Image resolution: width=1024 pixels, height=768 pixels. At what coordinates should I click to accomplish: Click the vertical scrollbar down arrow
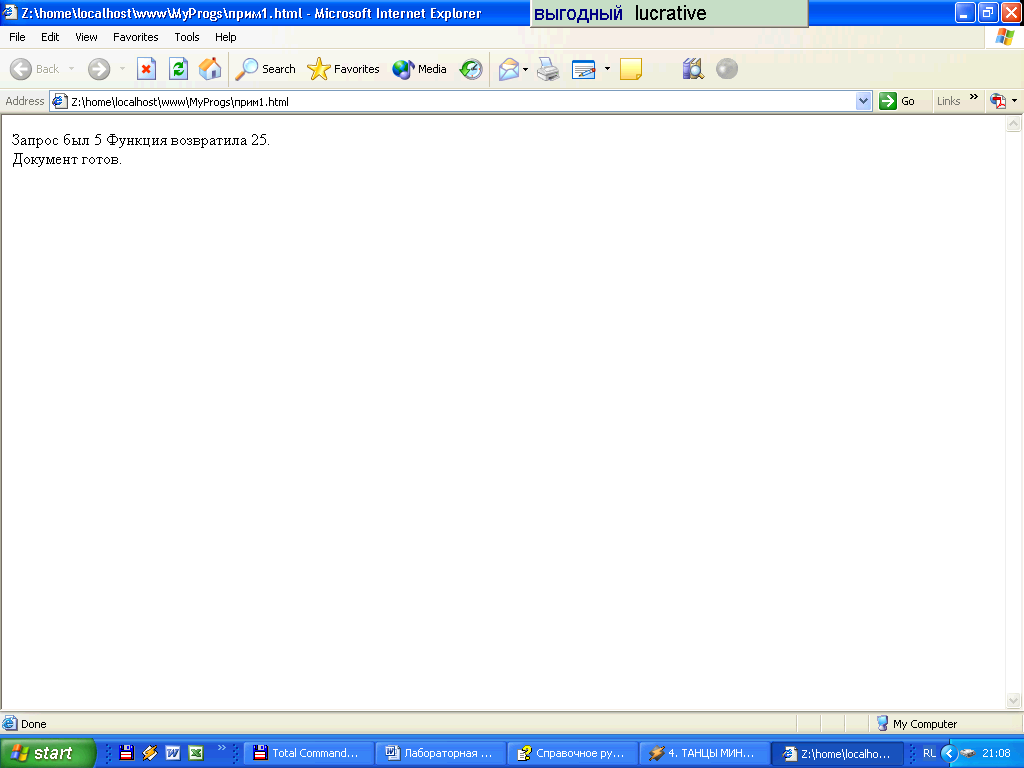(x=1014, y=701)
